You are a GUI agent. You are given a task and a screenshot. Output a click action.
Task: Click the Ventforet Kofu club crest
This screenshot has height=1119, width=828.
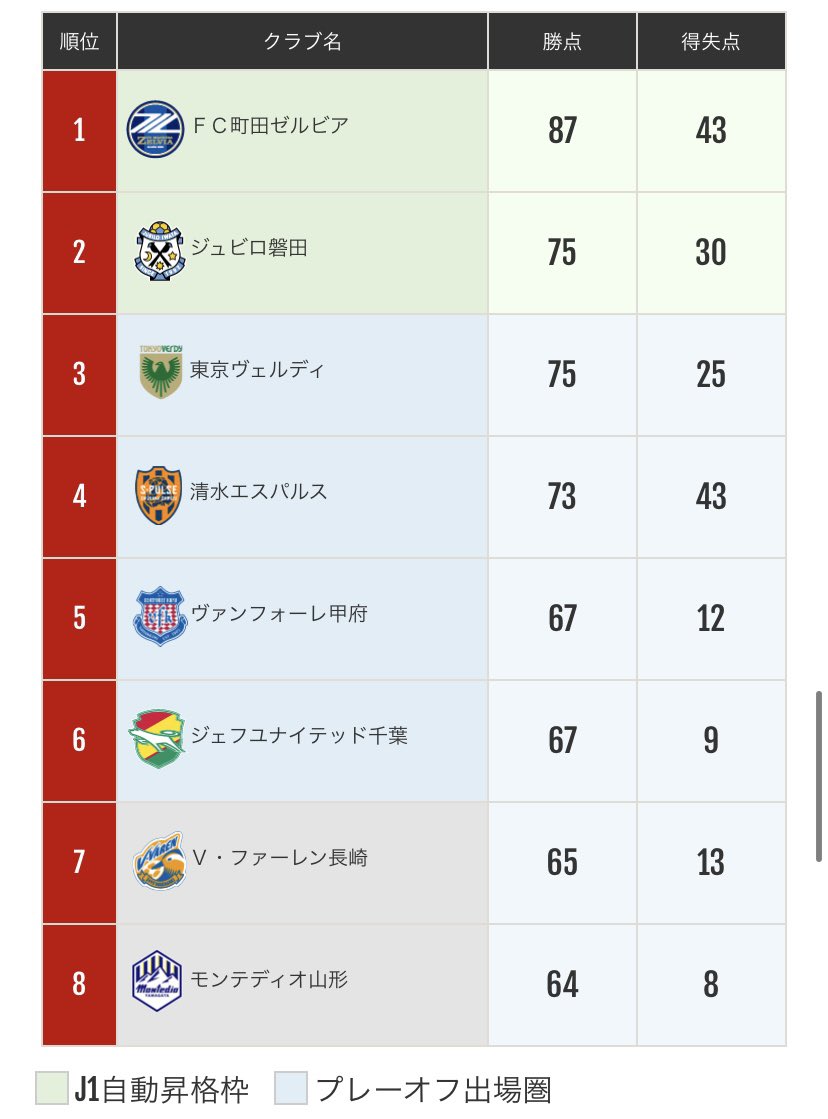(161, 617)
